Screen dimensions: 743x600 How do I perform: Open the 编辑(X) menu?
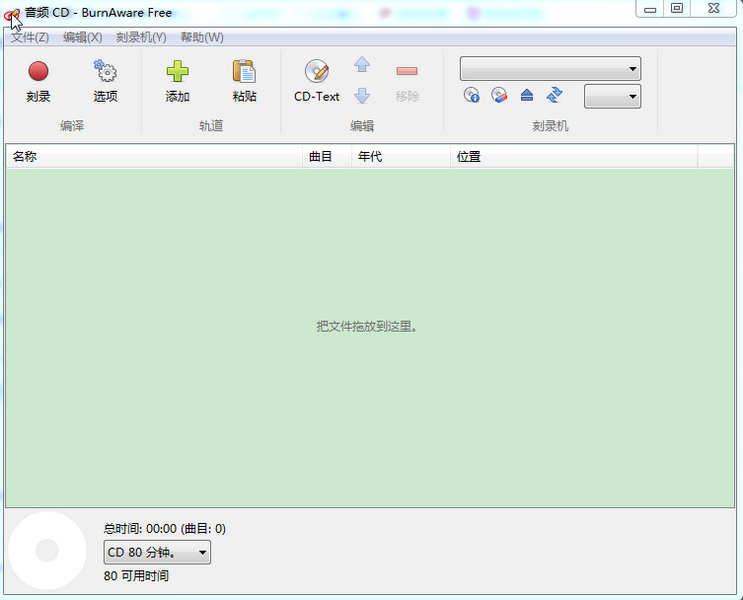point(82,37)
